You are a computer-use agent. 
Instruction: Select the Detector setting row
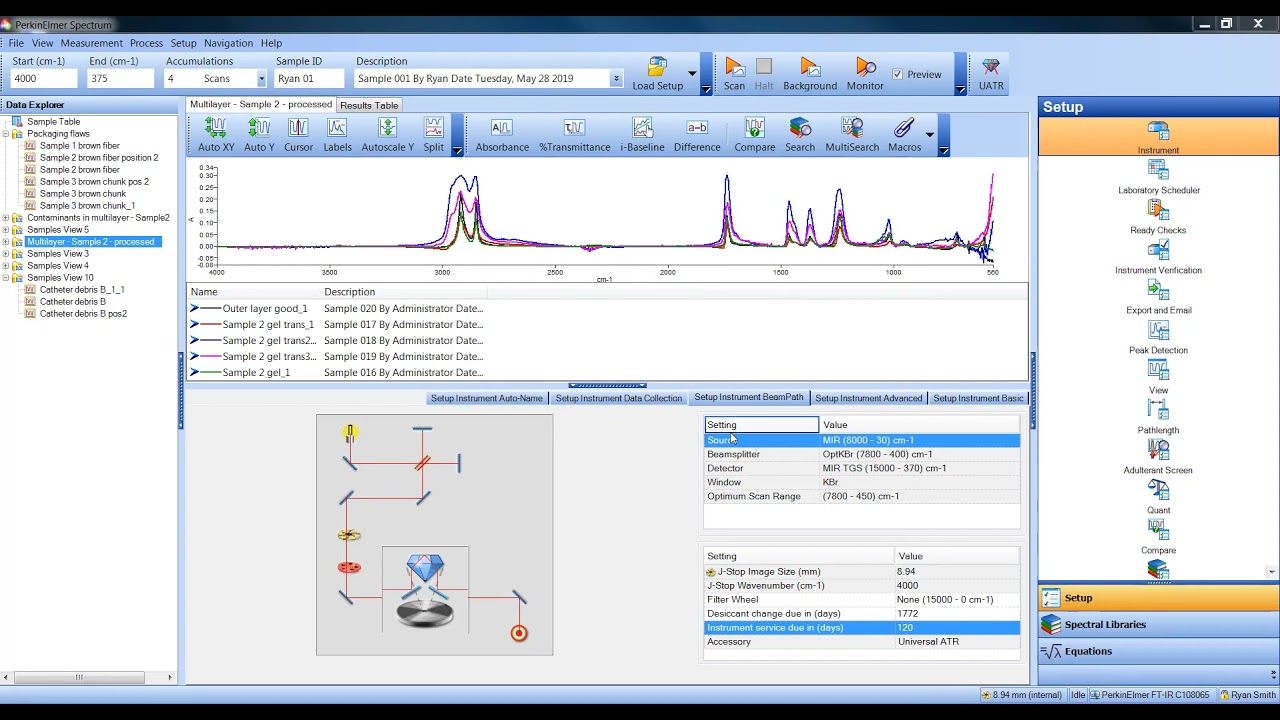[x=862, y=468]
